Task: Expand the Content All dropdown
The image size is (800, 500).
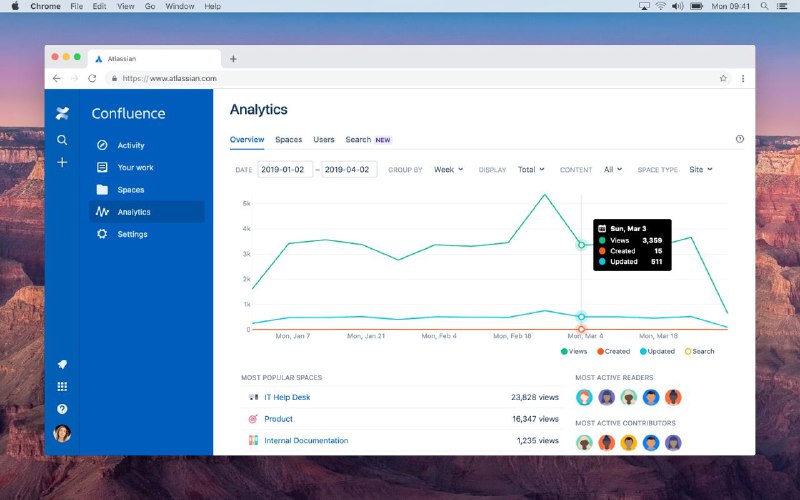Action: point(613,169)
